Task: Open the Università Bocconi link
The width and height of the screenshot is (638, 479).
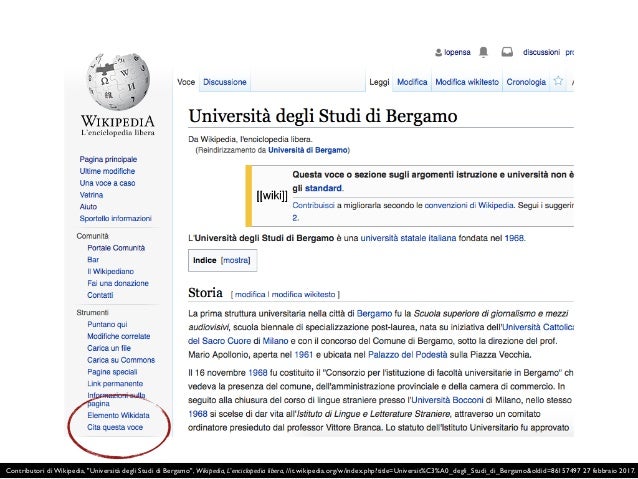Action: pos(447,400)
